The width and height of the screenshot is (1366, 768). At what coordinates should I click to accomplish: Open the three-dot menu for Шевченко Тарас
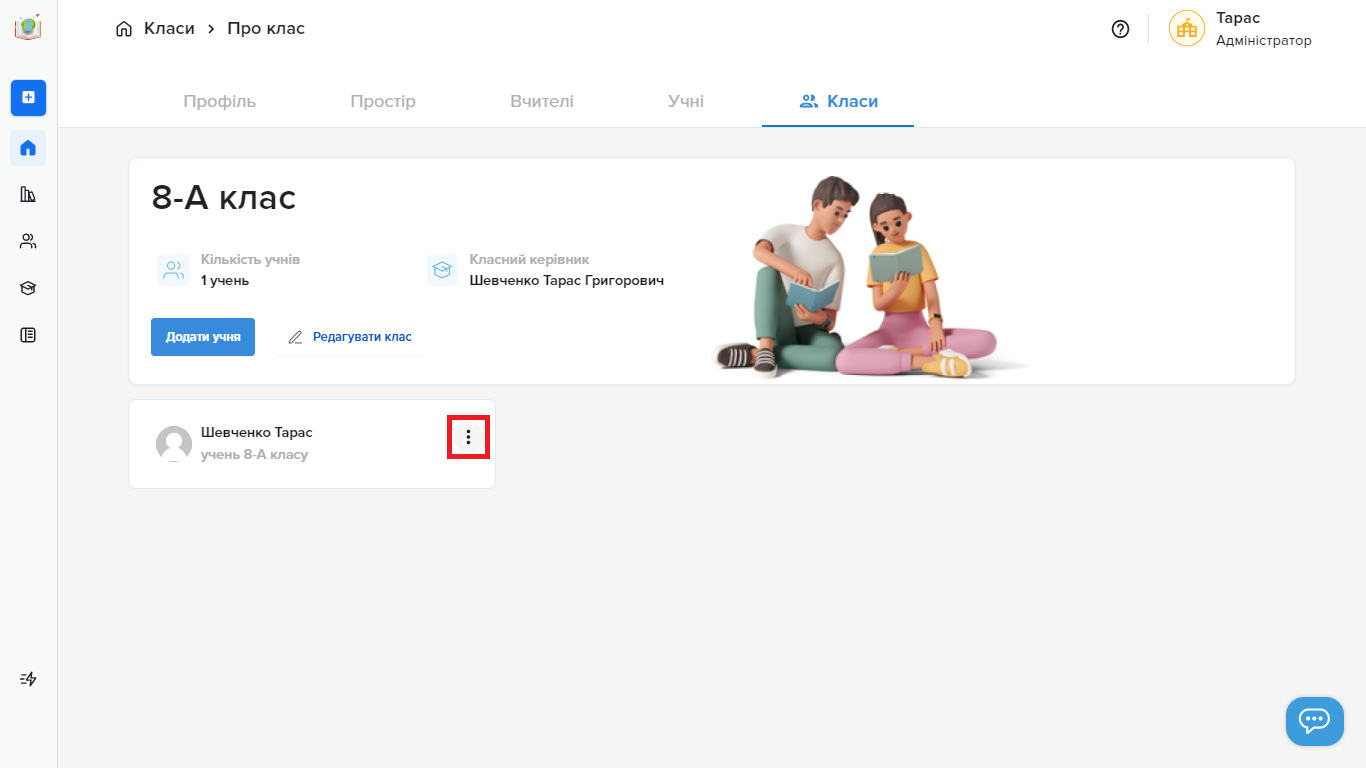[x=468, y=437]
